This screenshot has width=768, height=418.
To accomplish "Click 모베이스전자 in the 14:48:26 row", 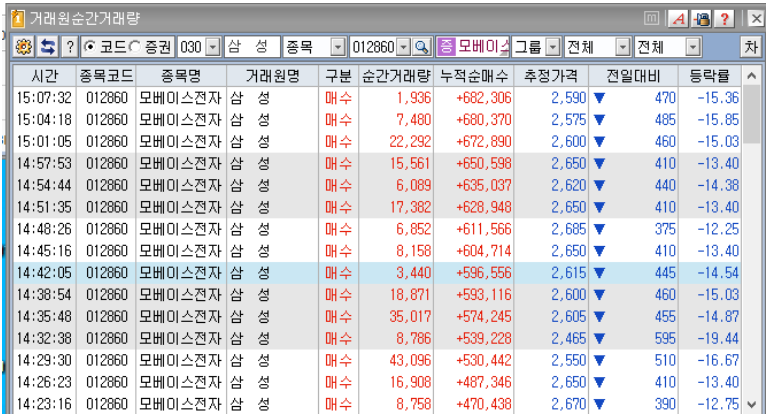I will [x=181, y=229].
